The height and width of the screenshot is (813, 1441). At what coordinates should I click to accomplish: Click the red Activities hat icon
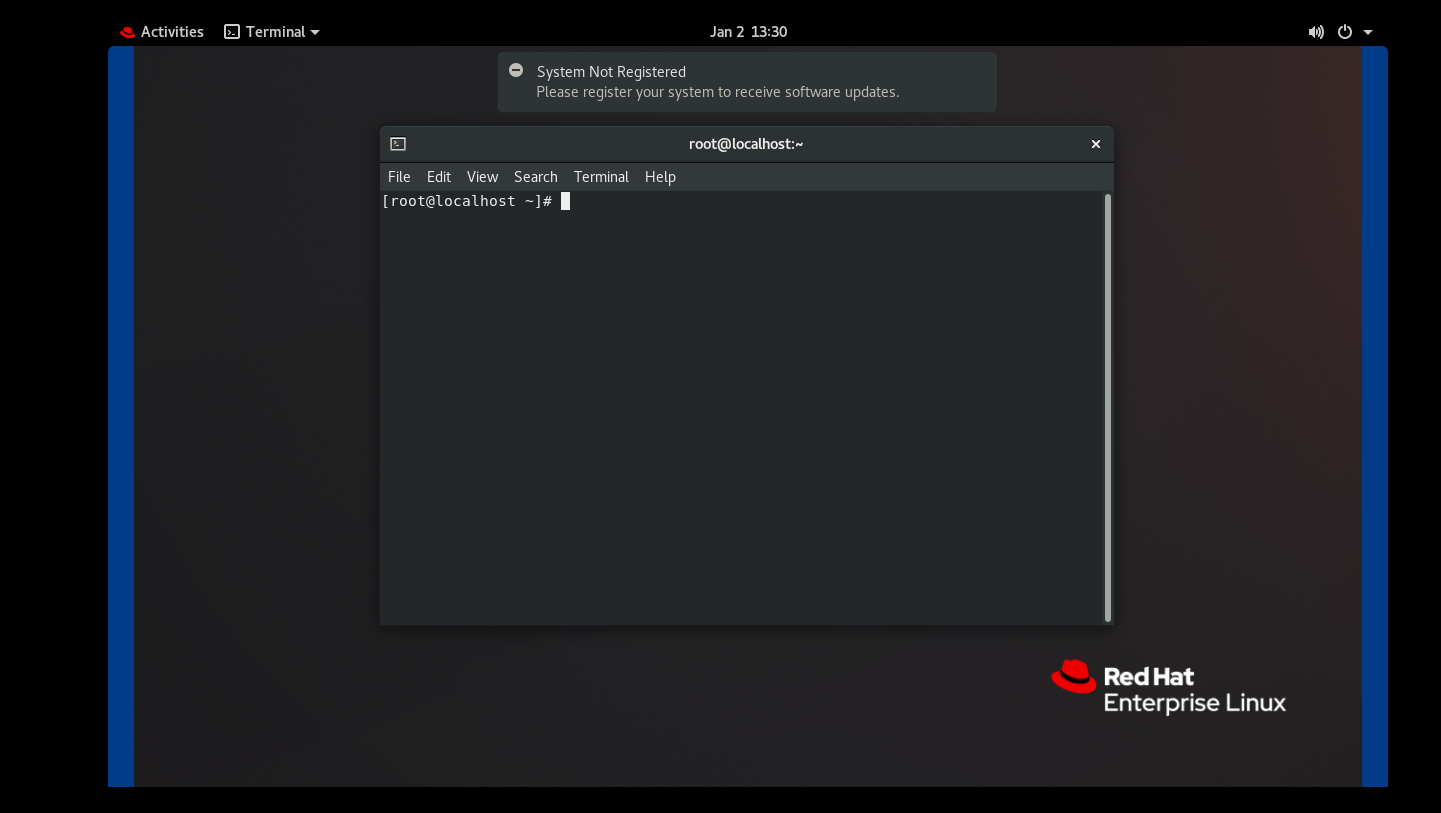click(x=127, y=31)
